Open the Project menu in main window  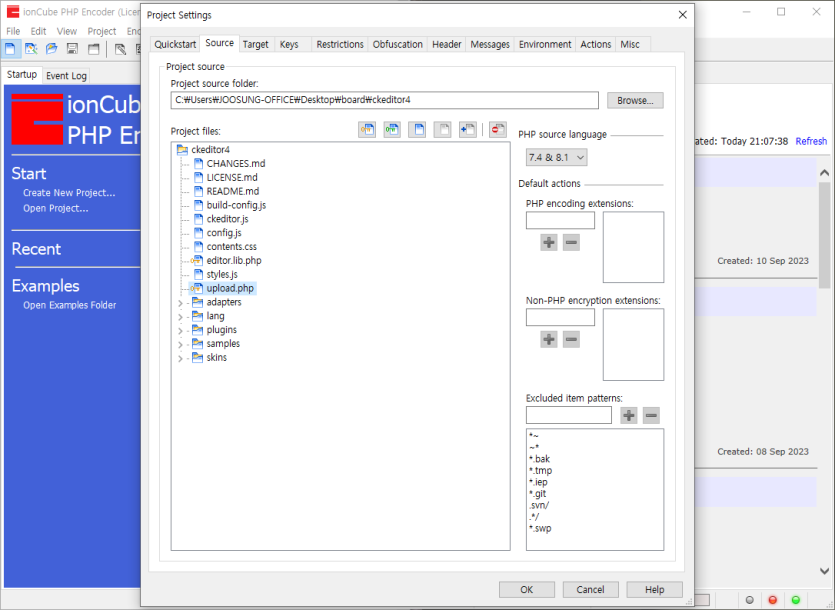coord(102,31)
